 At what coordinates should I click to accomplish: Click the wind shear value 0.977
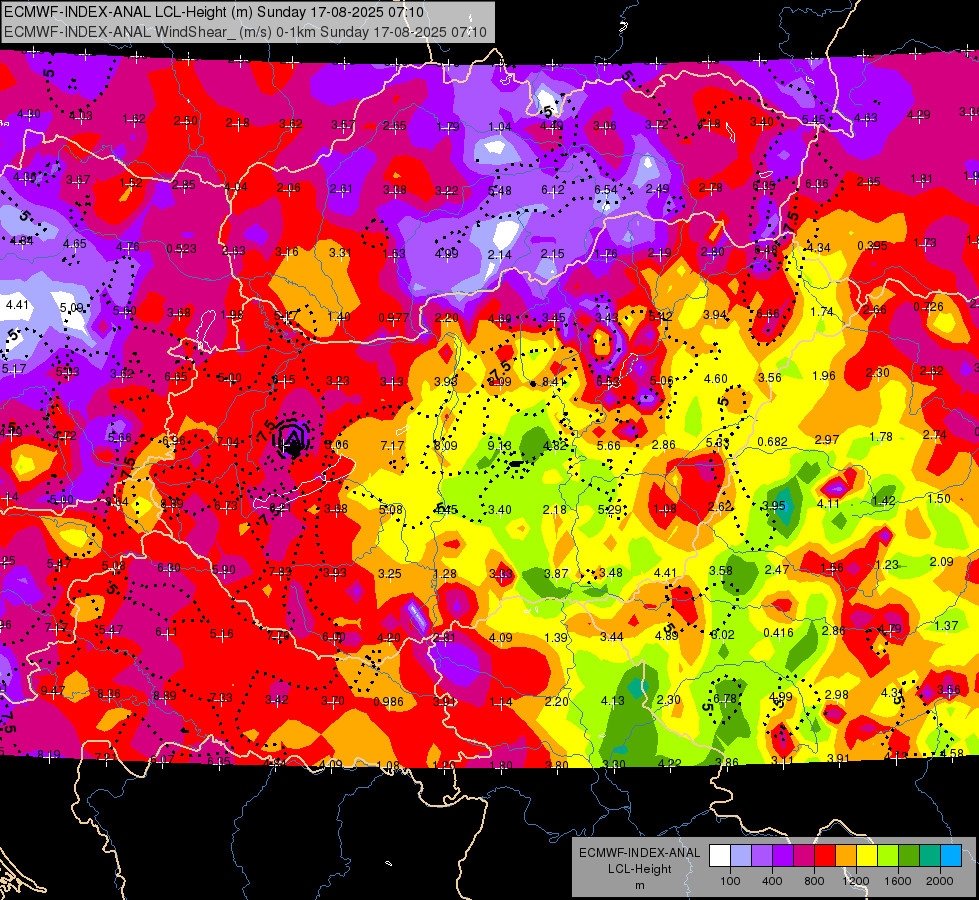tap(394, 318)
